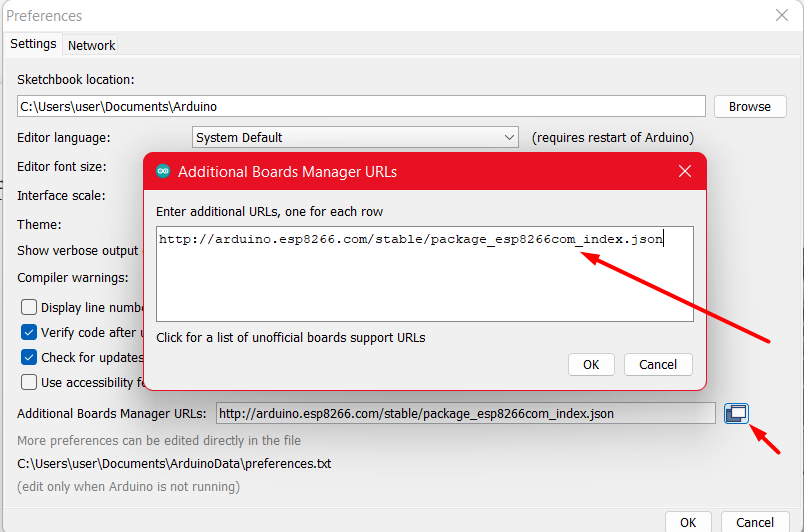Screen dimensions: 804x532
Task: Click the '(requires restart of Arduino)' note
Action: [613, 137]
